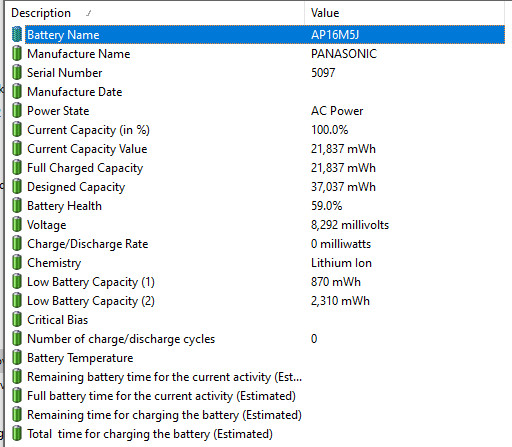This screenshot has width=512, height=447.
Task: Select the Battery Name row label
Action: pos(63,35)
